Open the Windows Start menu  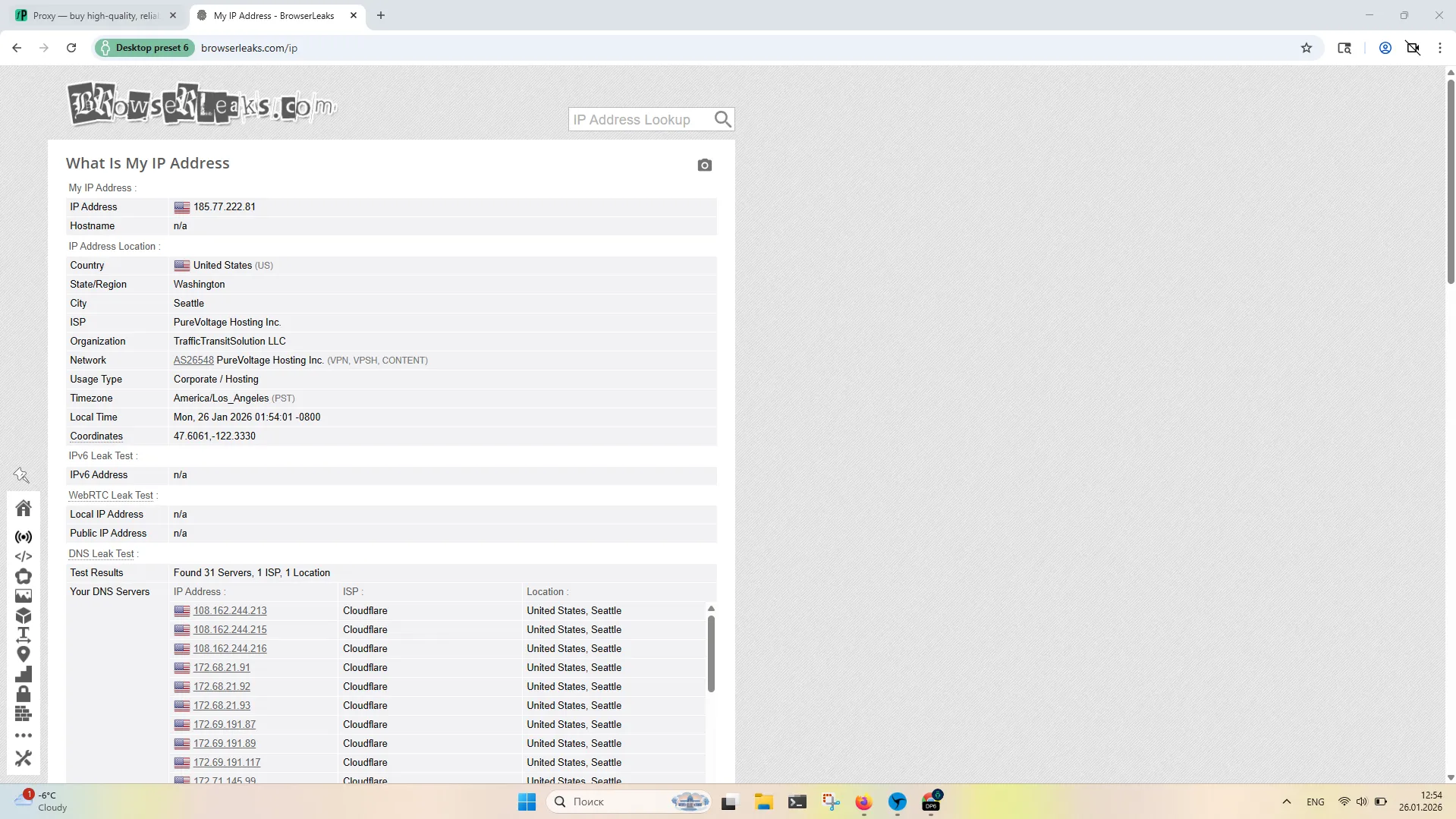tap(527, 802)
